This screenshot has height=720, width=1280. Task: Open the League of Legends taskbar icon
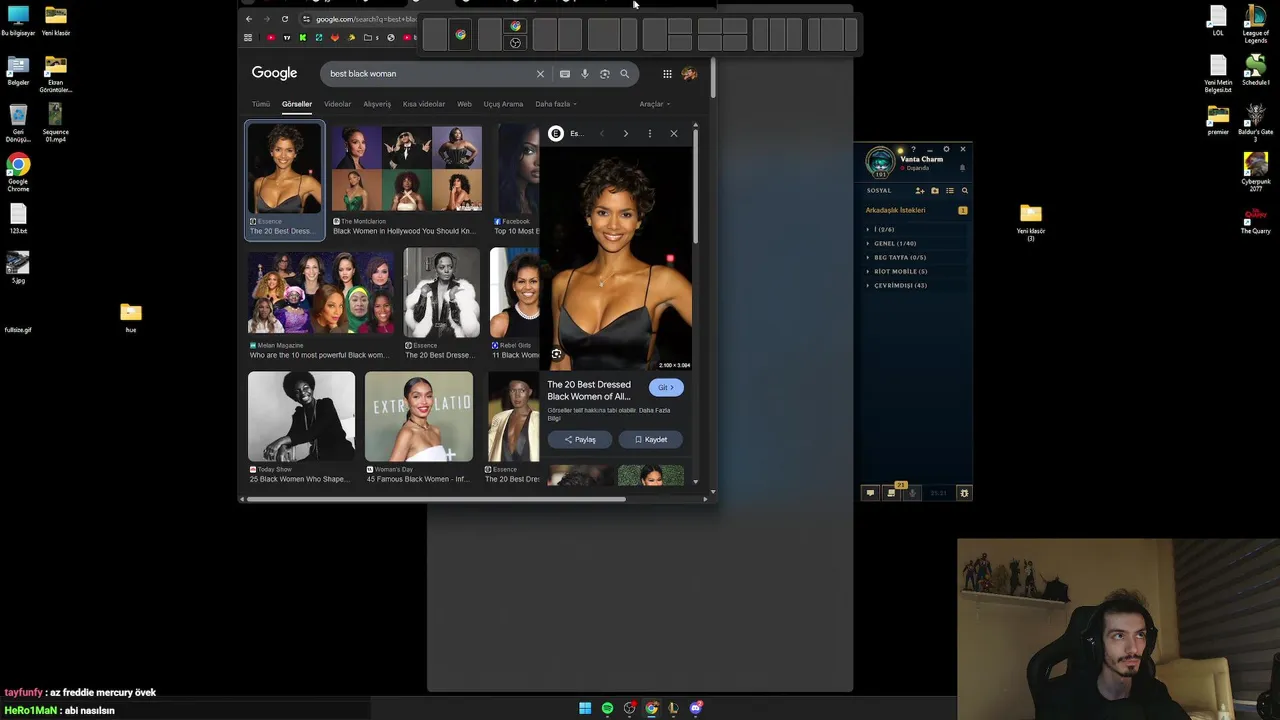click(673, 708)
